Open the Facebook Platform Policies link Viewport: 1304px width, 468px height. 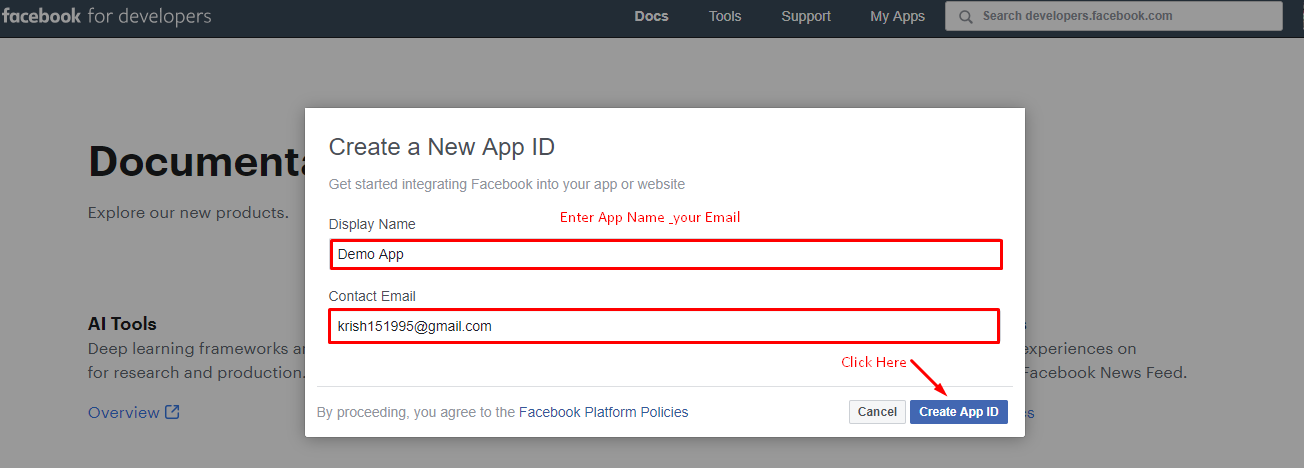603,412
